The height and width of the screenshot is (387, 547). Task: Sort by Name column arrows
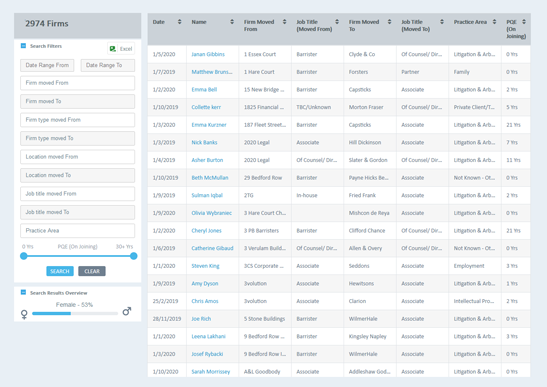pyautogui.click(x=232, y=22)
